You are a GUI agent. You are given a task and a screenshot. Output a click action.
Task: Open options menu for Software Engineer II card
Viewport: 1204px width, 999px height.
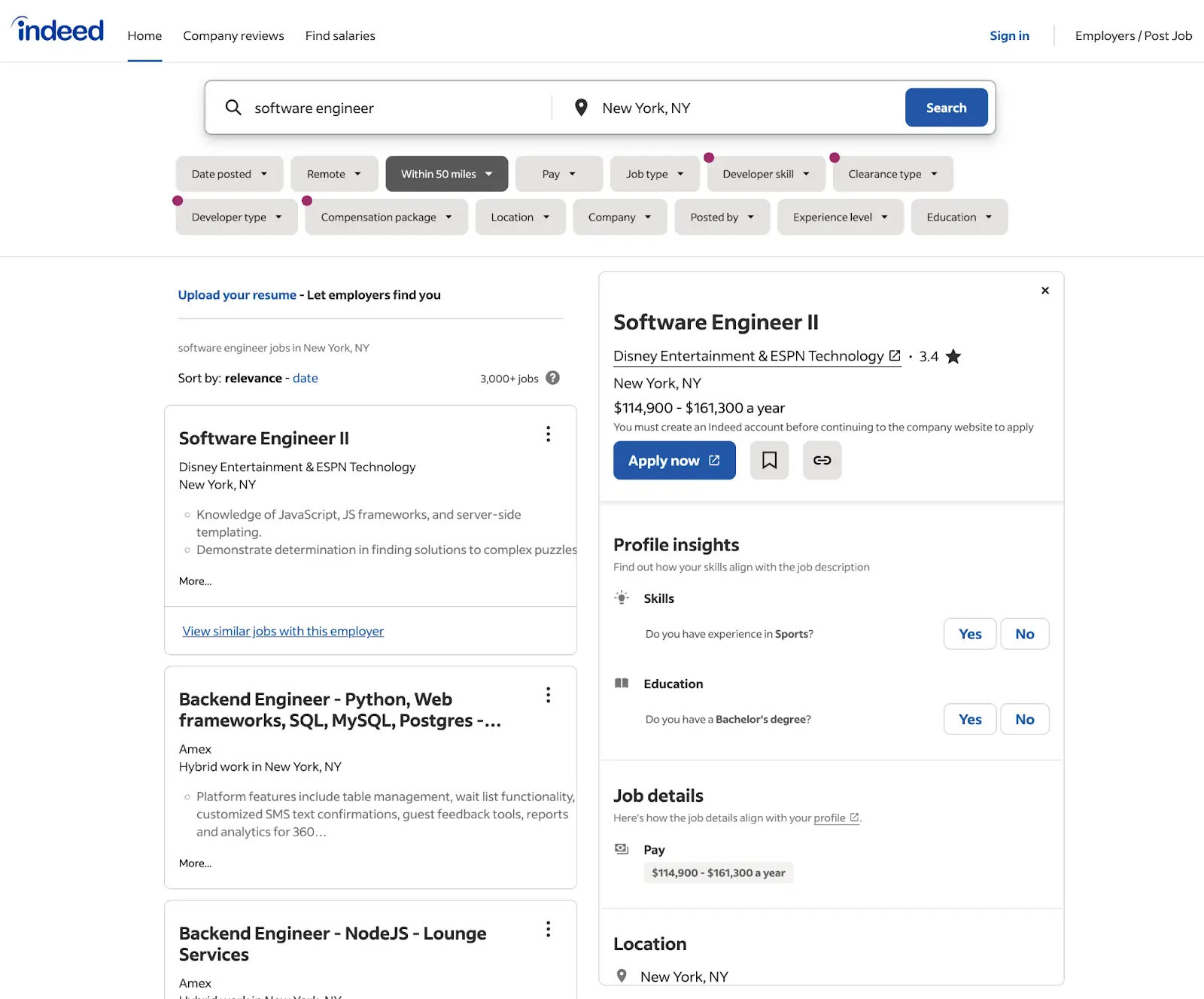tap(548, 434)
